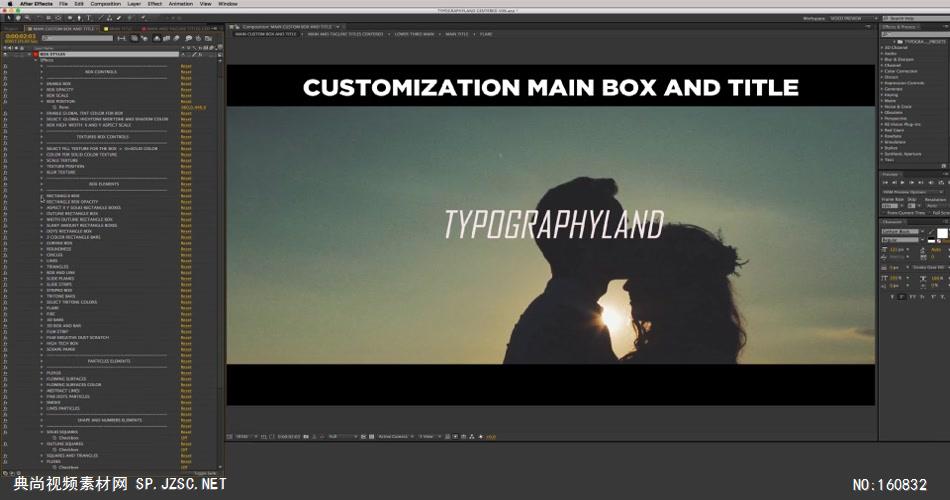Expand the Generate effects category

[894, 89]
